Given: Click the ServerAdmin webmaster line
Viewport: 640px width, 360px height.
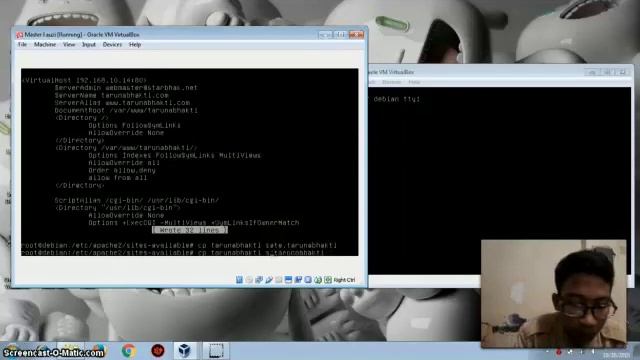Looking at the screenshot, I should [126, 88].
